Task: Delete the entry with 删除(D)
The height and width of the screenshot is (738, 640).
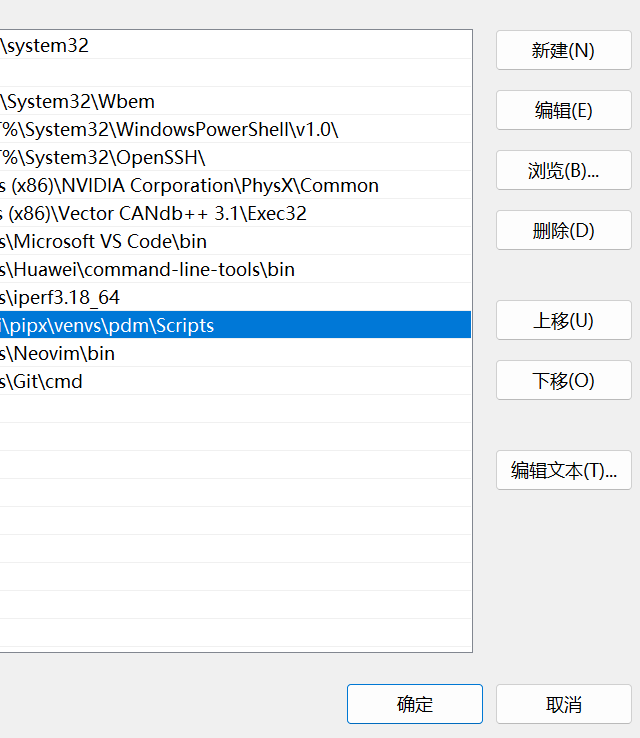Action: click(x=563, y=230)
